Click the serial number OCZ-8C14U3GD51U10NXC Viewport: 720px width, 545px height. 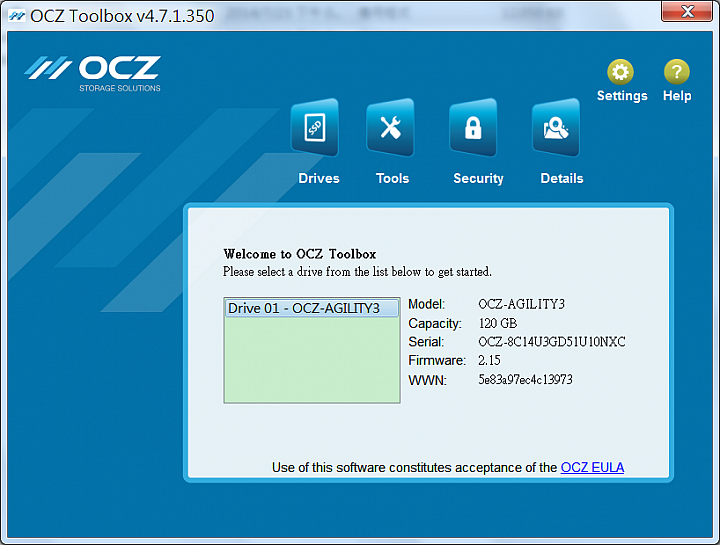click(x=551, y=342)
